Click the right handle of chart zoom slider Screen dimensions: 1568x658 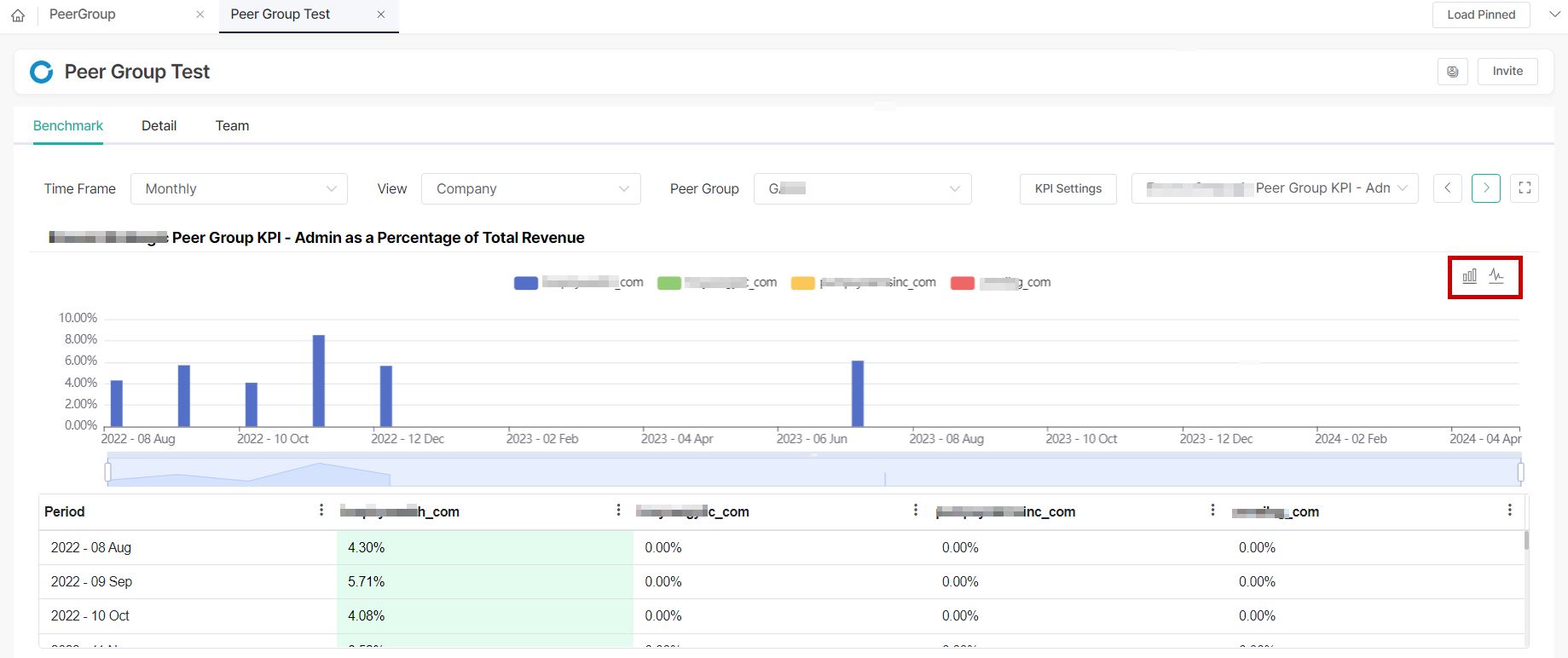(x=1520, y=472)
